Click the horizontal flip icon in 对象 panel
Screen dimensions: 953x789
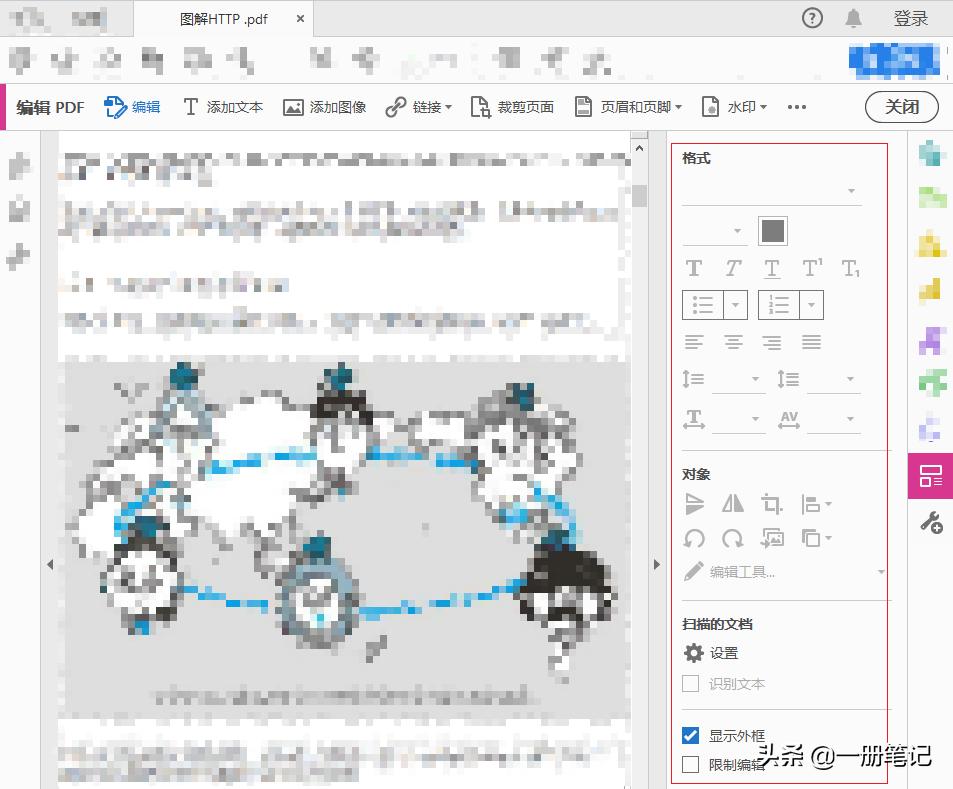tap(733, 504)
